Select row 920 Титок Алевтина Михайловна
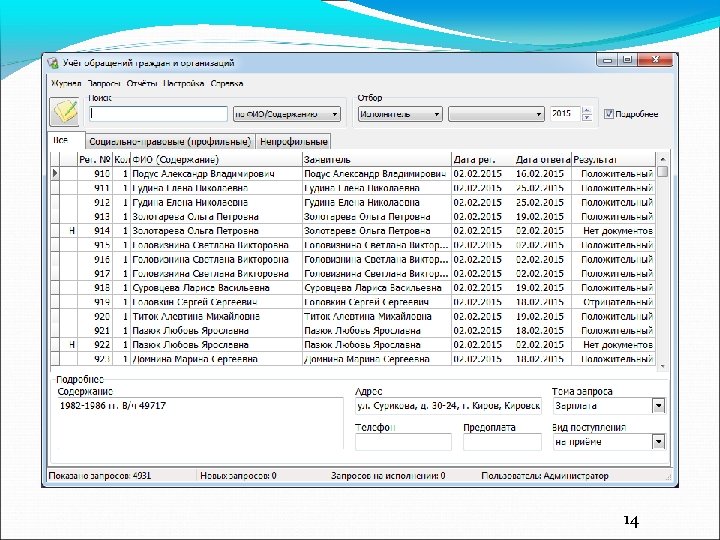Screen dimensions: 720x540 pos(353,316)
